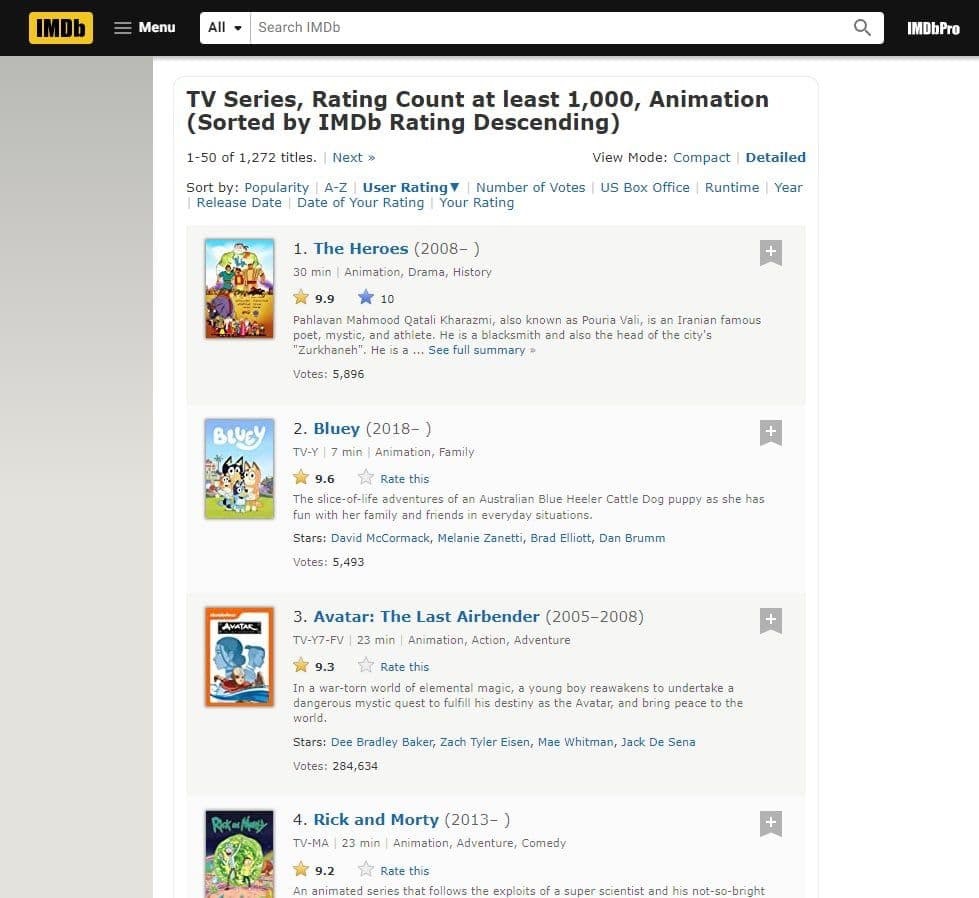Viewport: 979px width, 898px height.
Task: Open the IMDbPro link
Action: point(933,28)
